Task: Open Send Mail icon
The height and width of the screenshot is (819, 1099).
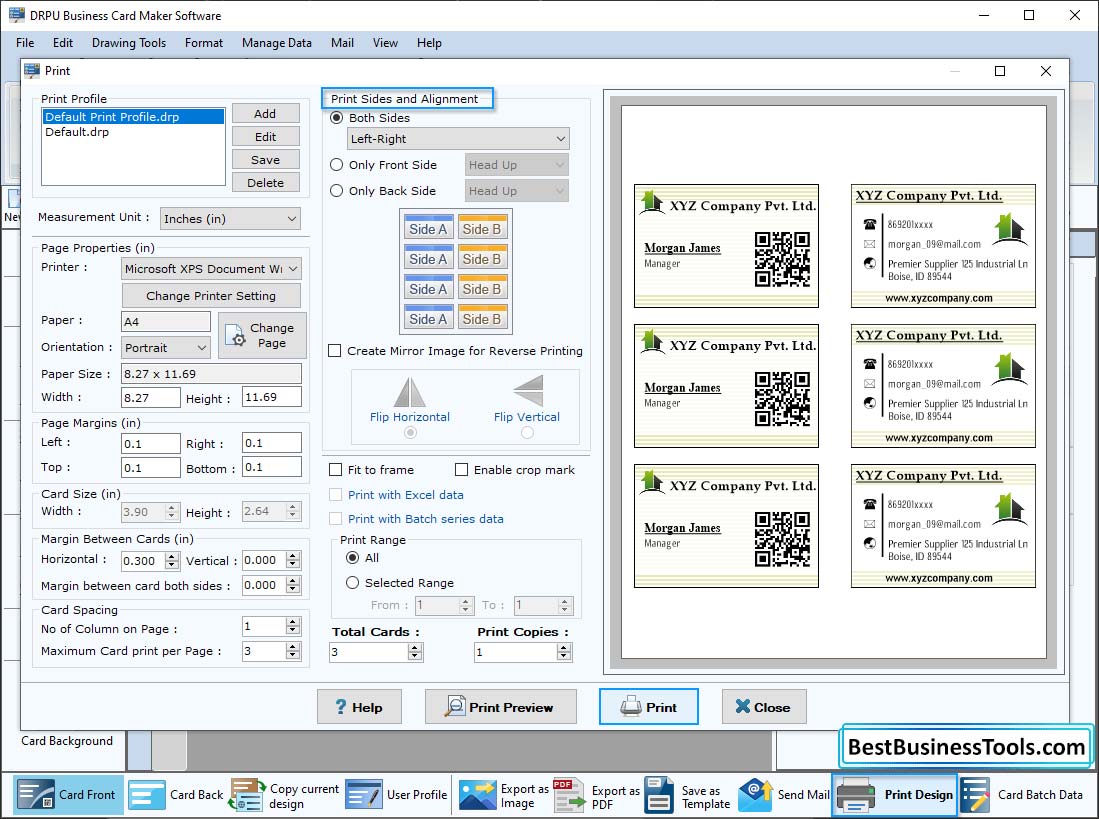Action: coord(756,795)
